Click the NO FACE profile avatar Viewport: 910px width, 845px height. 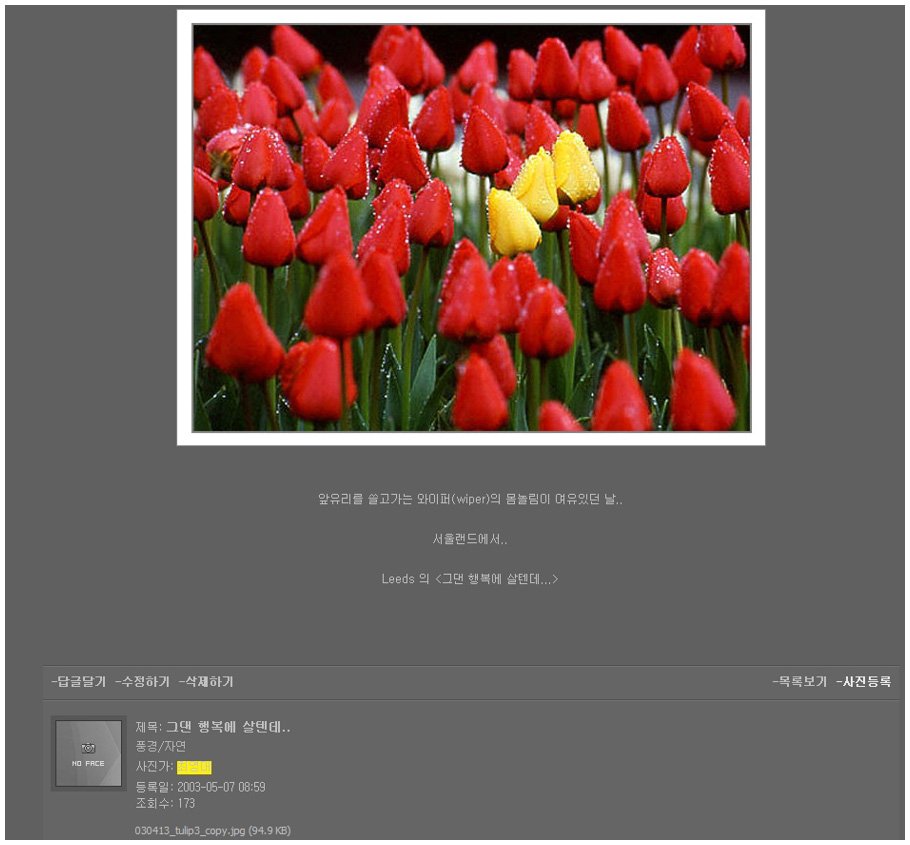(88, 753)
